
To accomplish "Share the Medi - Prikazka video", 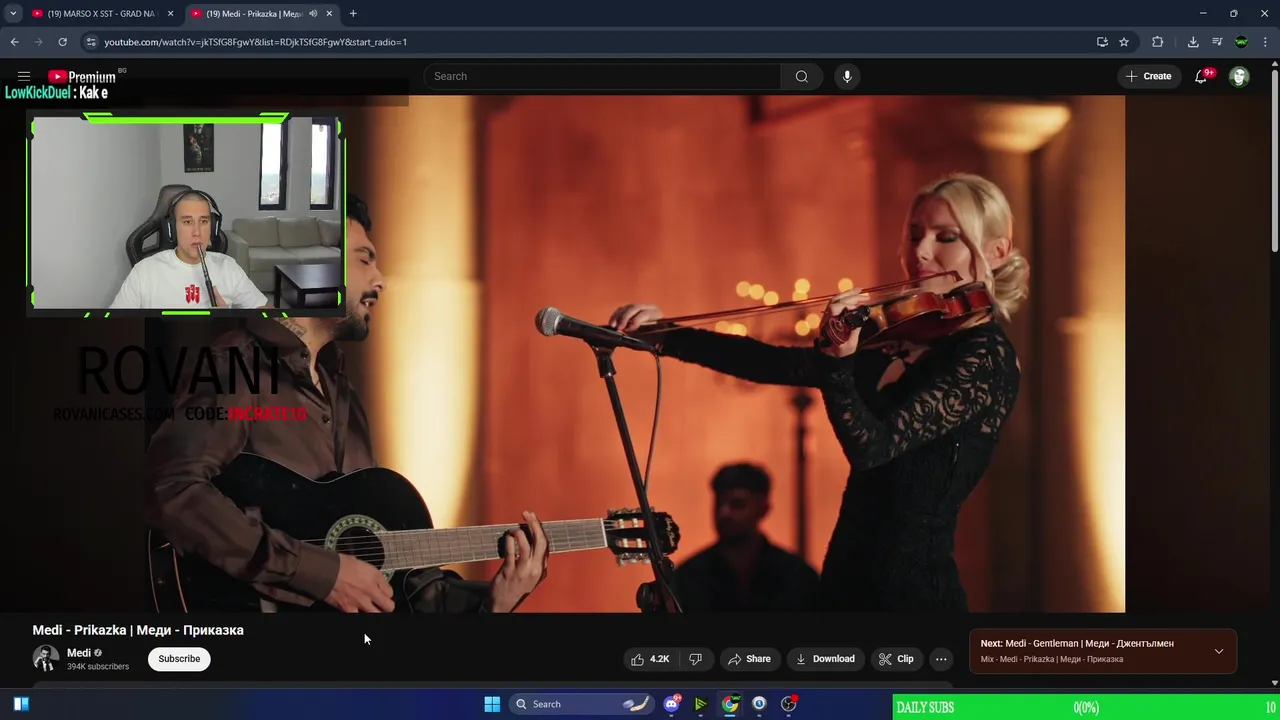I will coord(749,659).
